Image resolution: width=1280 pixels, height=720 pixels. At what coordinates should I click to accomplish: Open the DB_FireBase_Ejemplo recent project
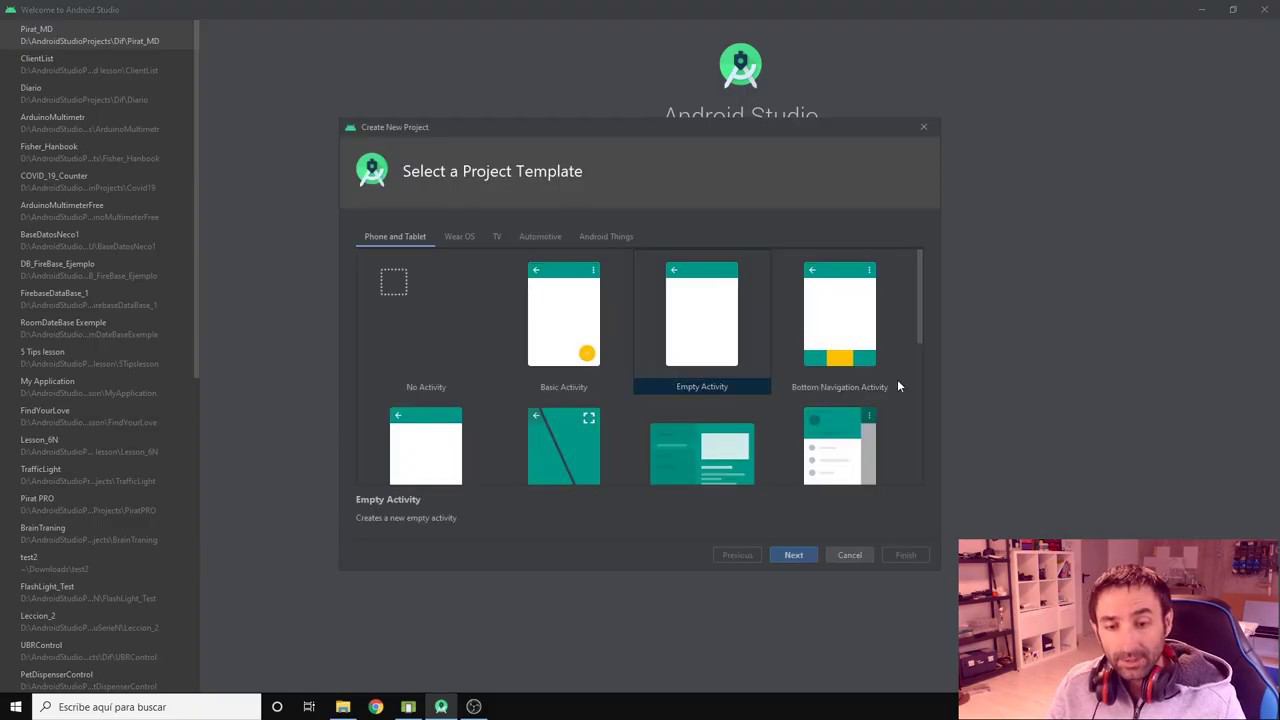point(97,269)
